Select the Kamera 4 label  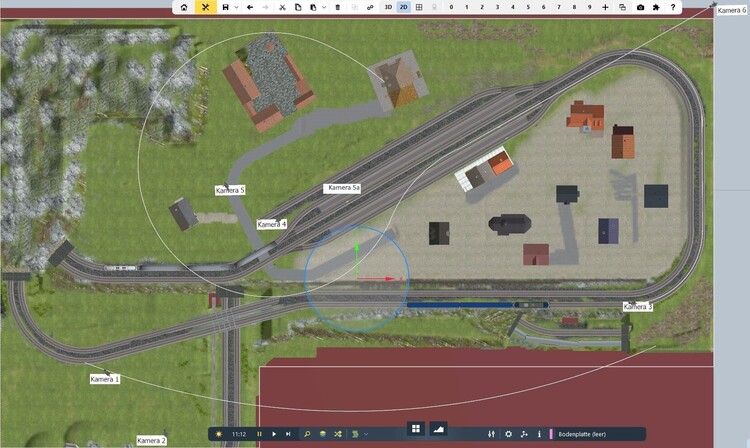(x=272, y=224)
